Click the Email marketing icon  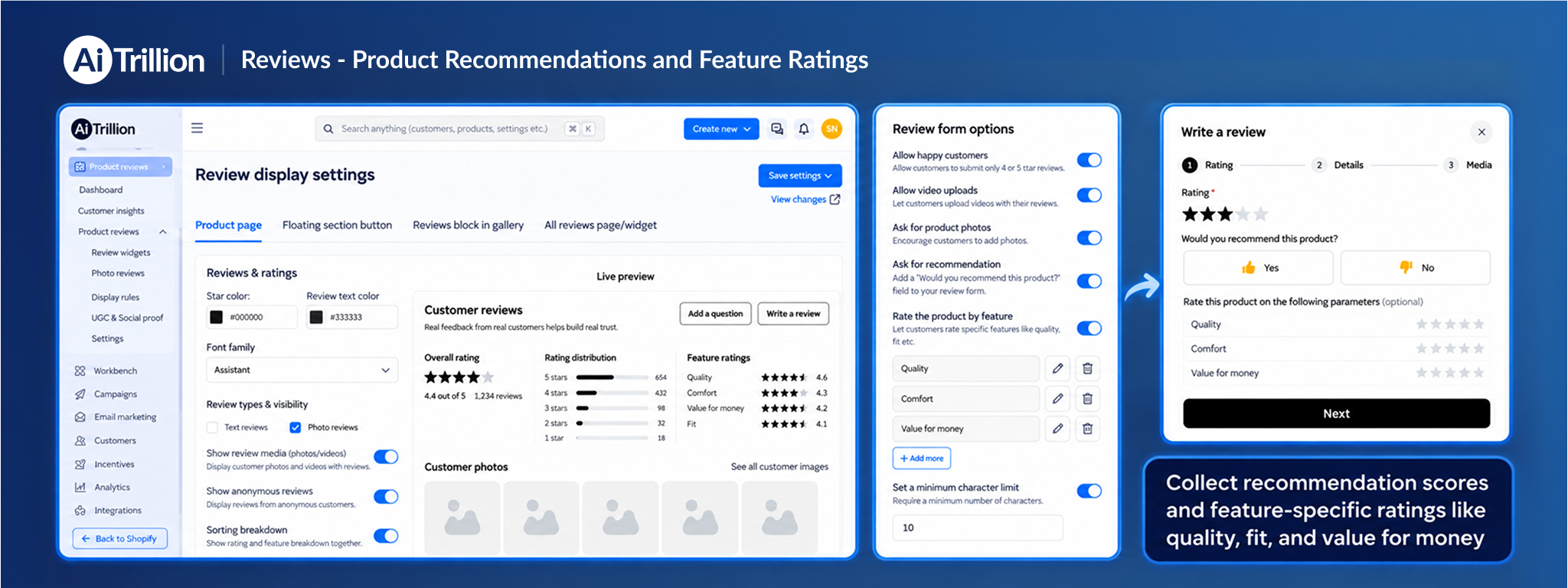click(x=80, y=417)
